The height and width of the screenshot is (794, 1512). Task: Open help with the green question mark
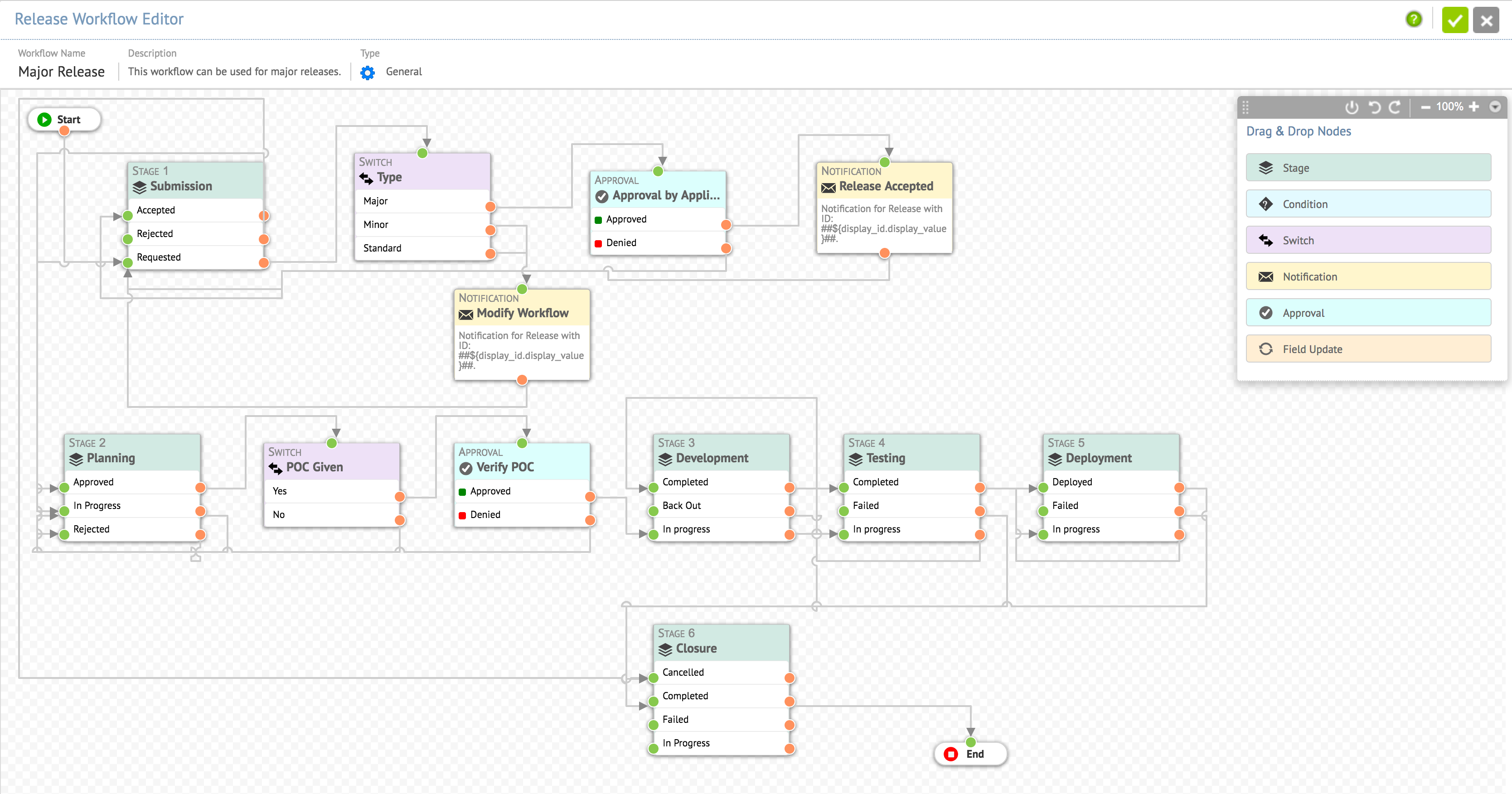tap(1413, 20)
